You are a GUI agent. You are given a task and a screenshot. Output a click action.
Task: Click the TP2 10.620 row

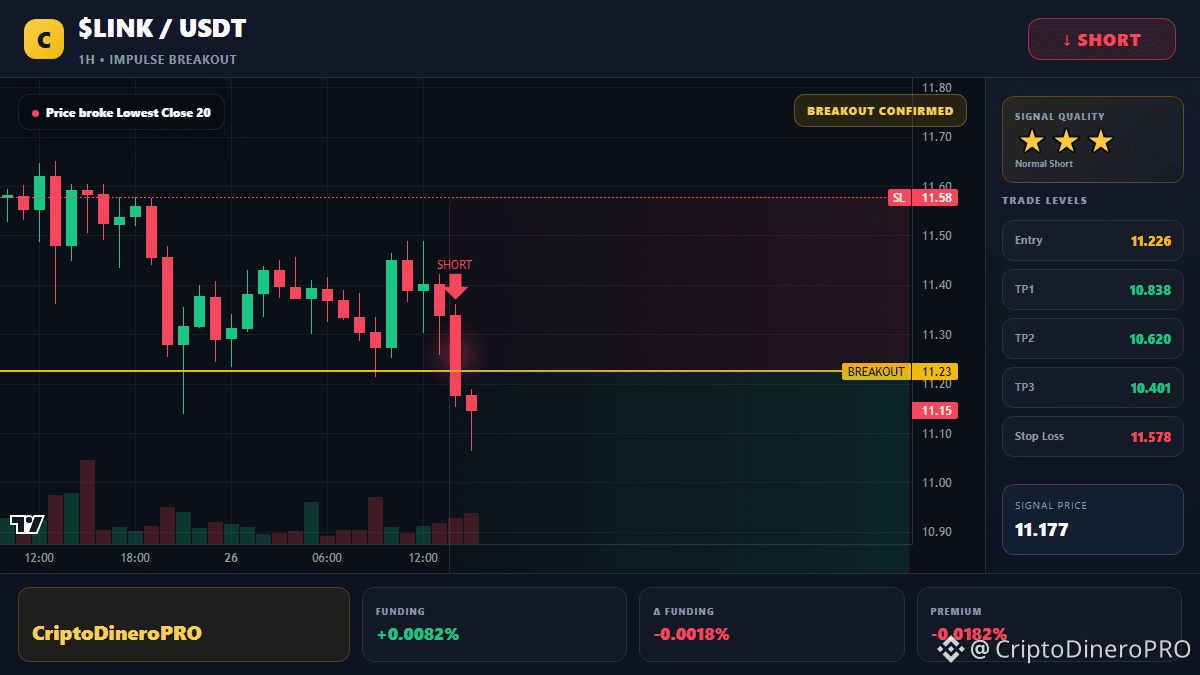pyautogui.click(x=1092, y=338)
